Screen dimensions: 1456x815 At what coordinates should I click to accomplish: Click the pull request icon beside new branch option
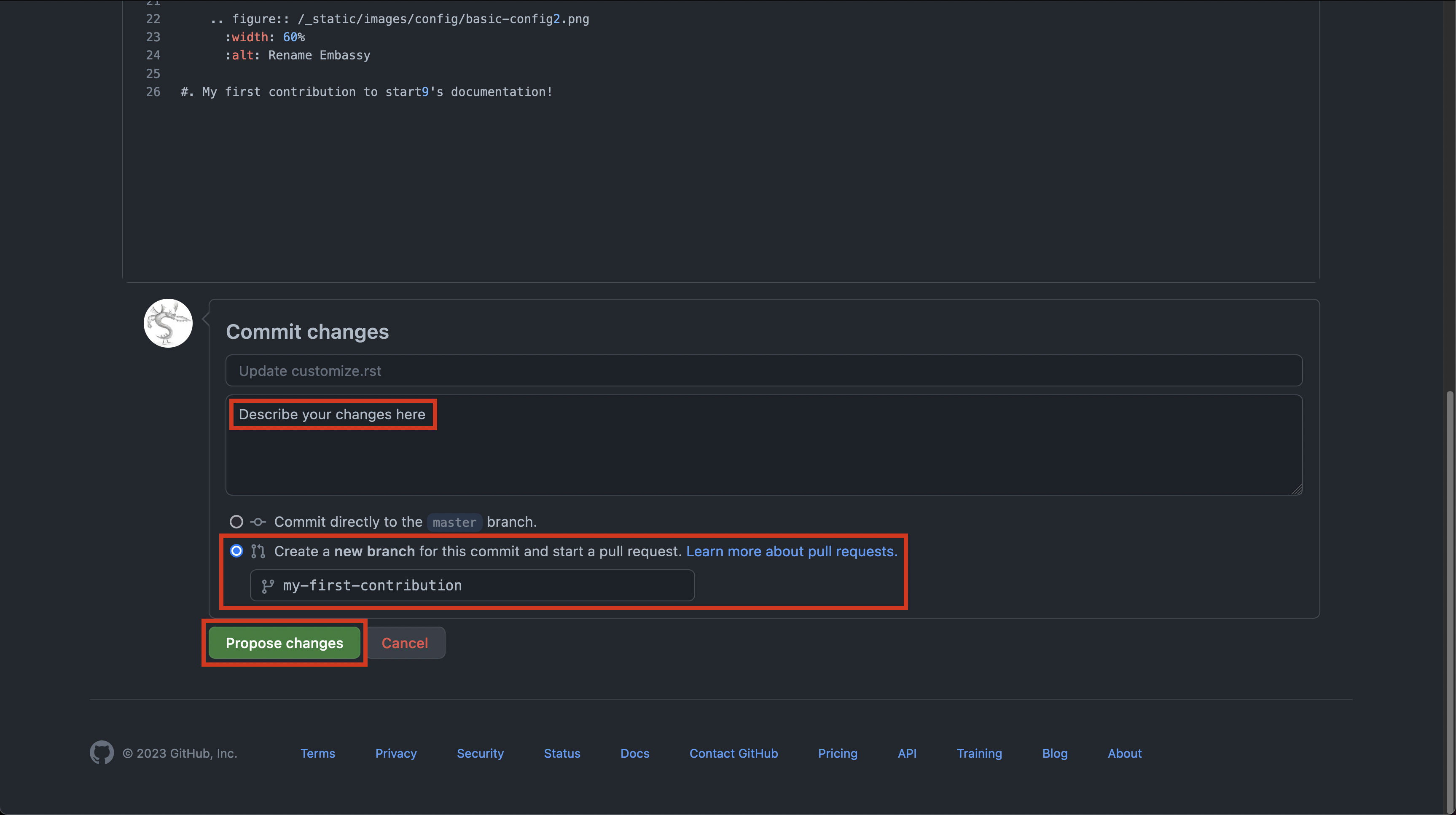pos(258,551)
